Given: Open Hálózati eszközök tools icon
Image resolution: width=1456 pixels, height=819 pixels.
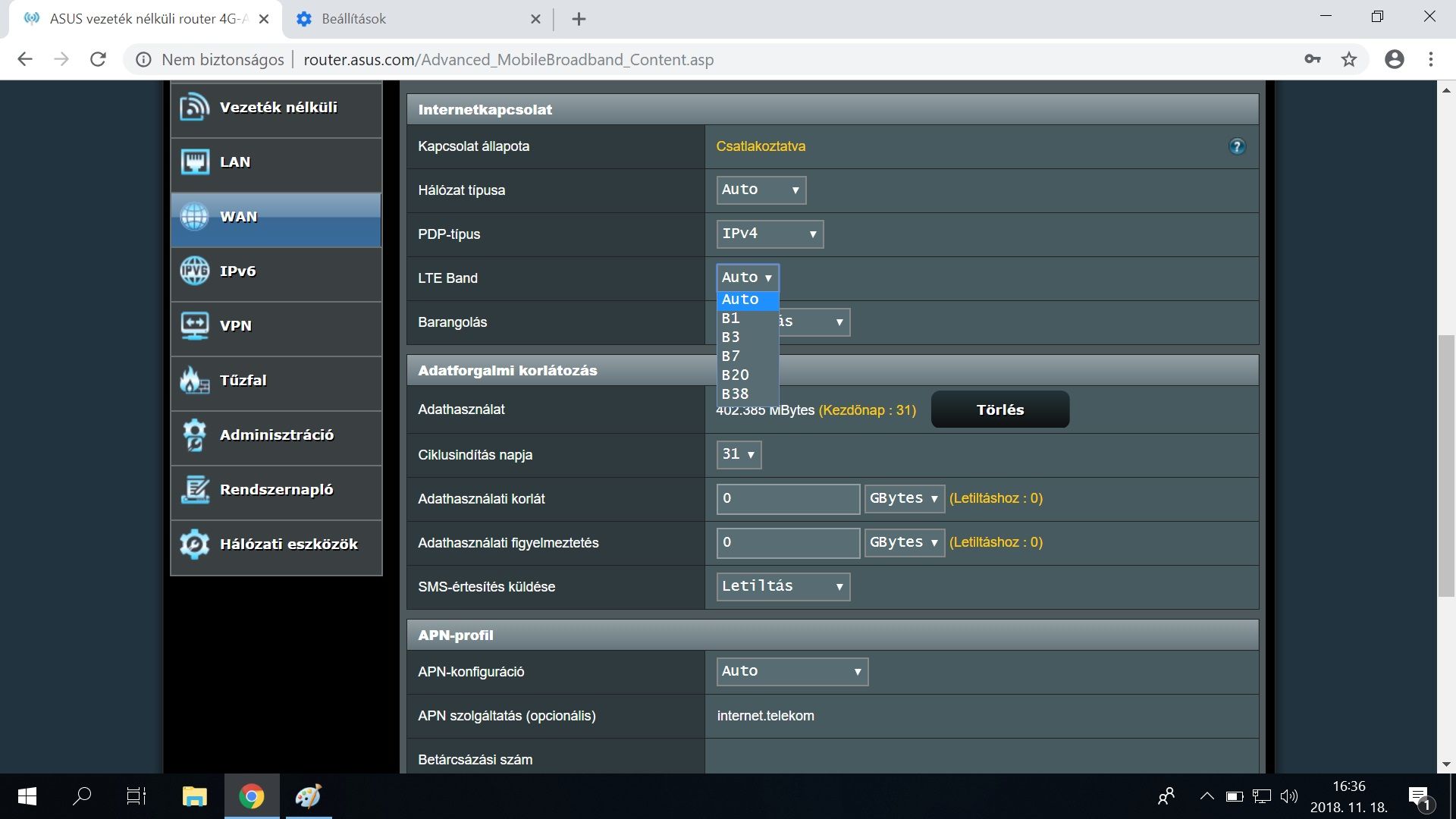Looking at the screenshot, I should pyautogui.click(x=195, y=544).
